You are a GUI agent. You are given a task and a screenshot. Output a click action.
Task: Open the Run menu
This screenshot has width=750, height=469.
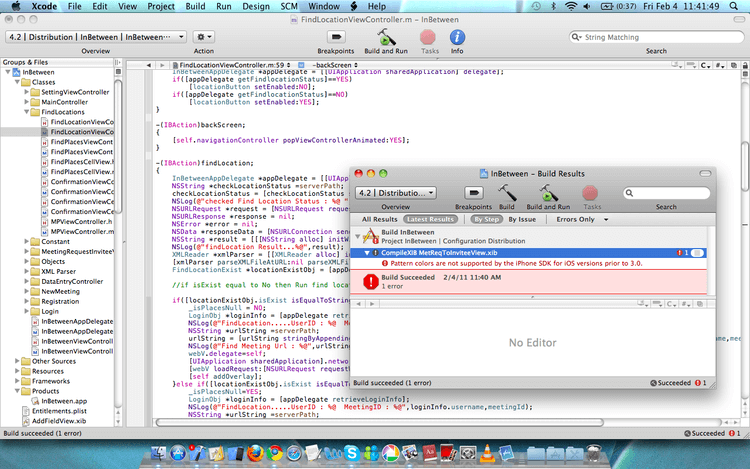pos(223,6)
